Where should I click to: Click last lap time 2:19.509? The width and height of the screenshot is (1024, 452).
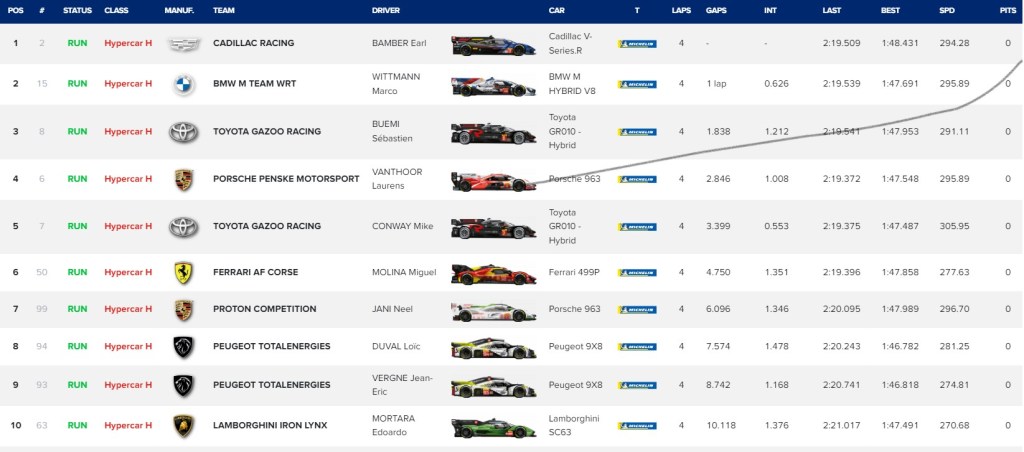click(x=842, y=43)
